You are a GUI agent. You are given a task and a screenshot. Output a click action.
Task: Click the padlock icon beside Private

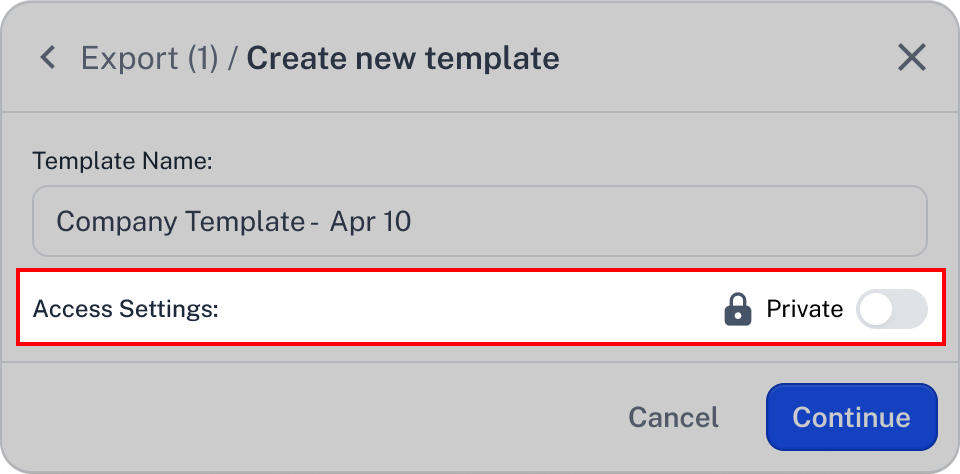[738, 309]
